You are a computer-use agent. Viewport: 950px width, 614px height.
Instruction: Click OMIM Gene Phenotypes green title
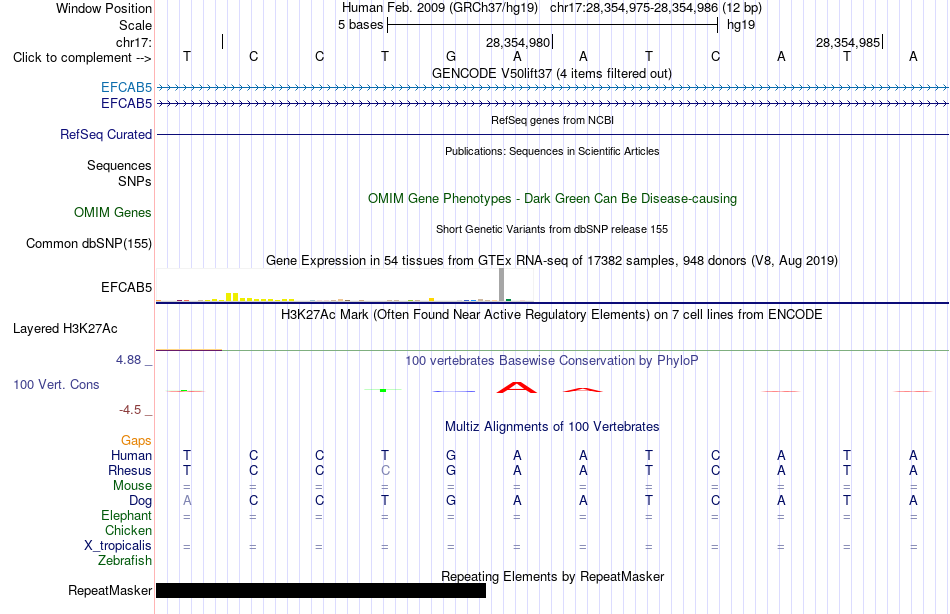552,199
